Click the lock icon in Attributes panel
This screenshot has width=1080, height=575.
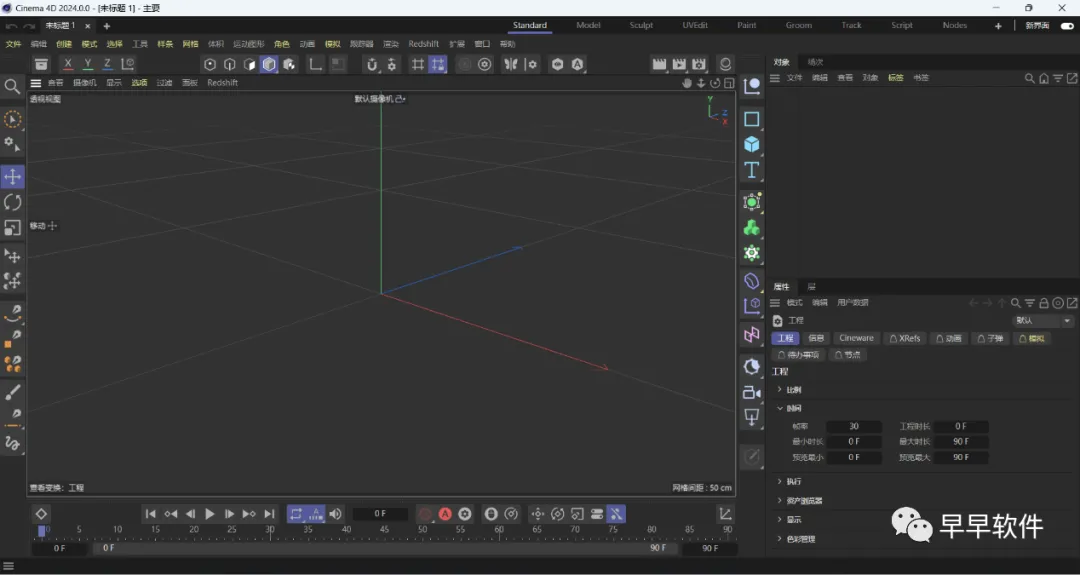1044,303
